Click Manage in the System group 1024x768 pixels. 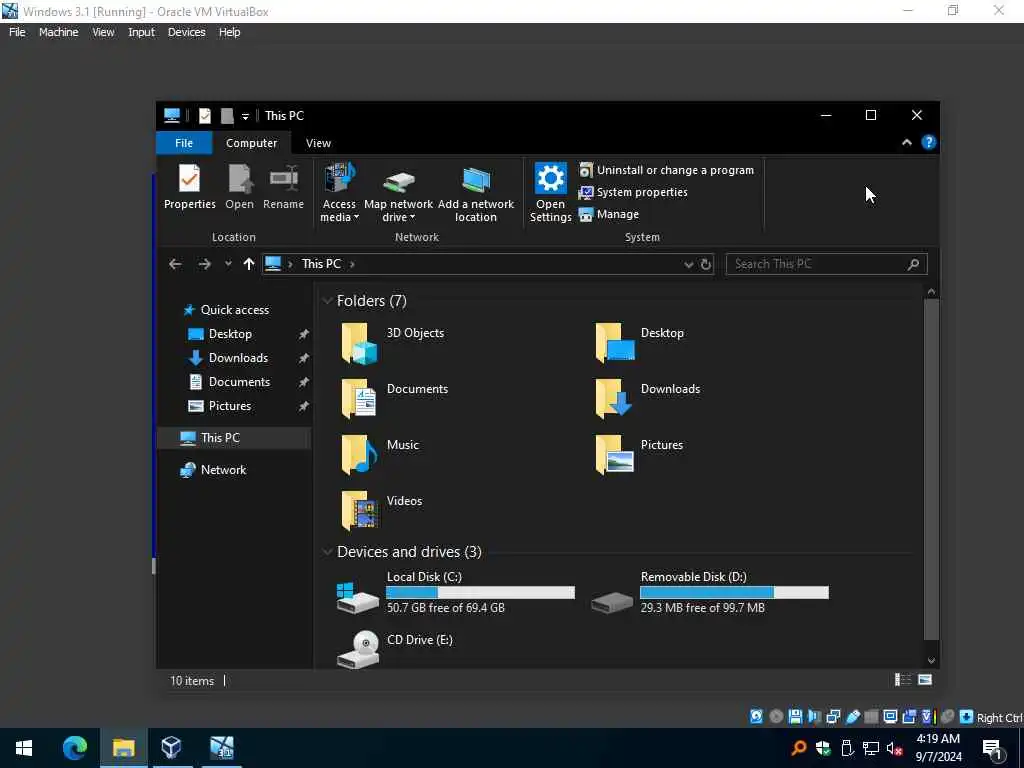point(609,214)
